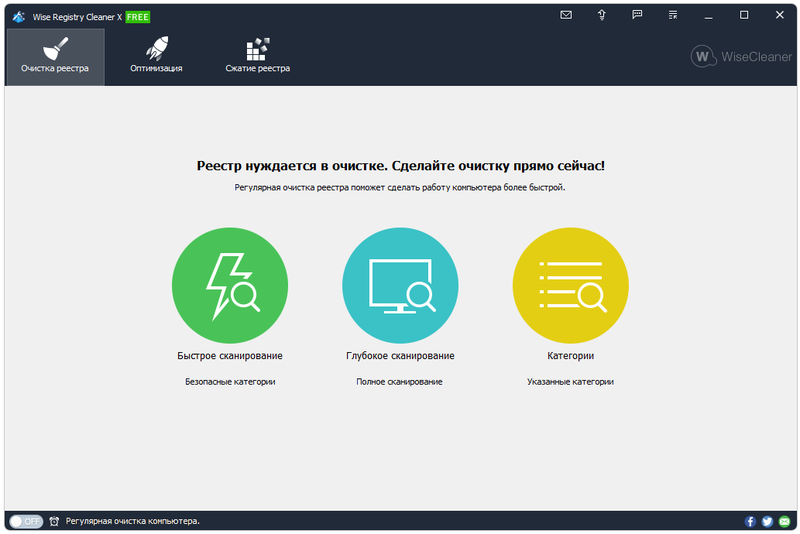Image resolution: width=800 pixels, height=534 pixels.
Task: Open the feedback speech bubble icon
Action: [x=637, y=15]
